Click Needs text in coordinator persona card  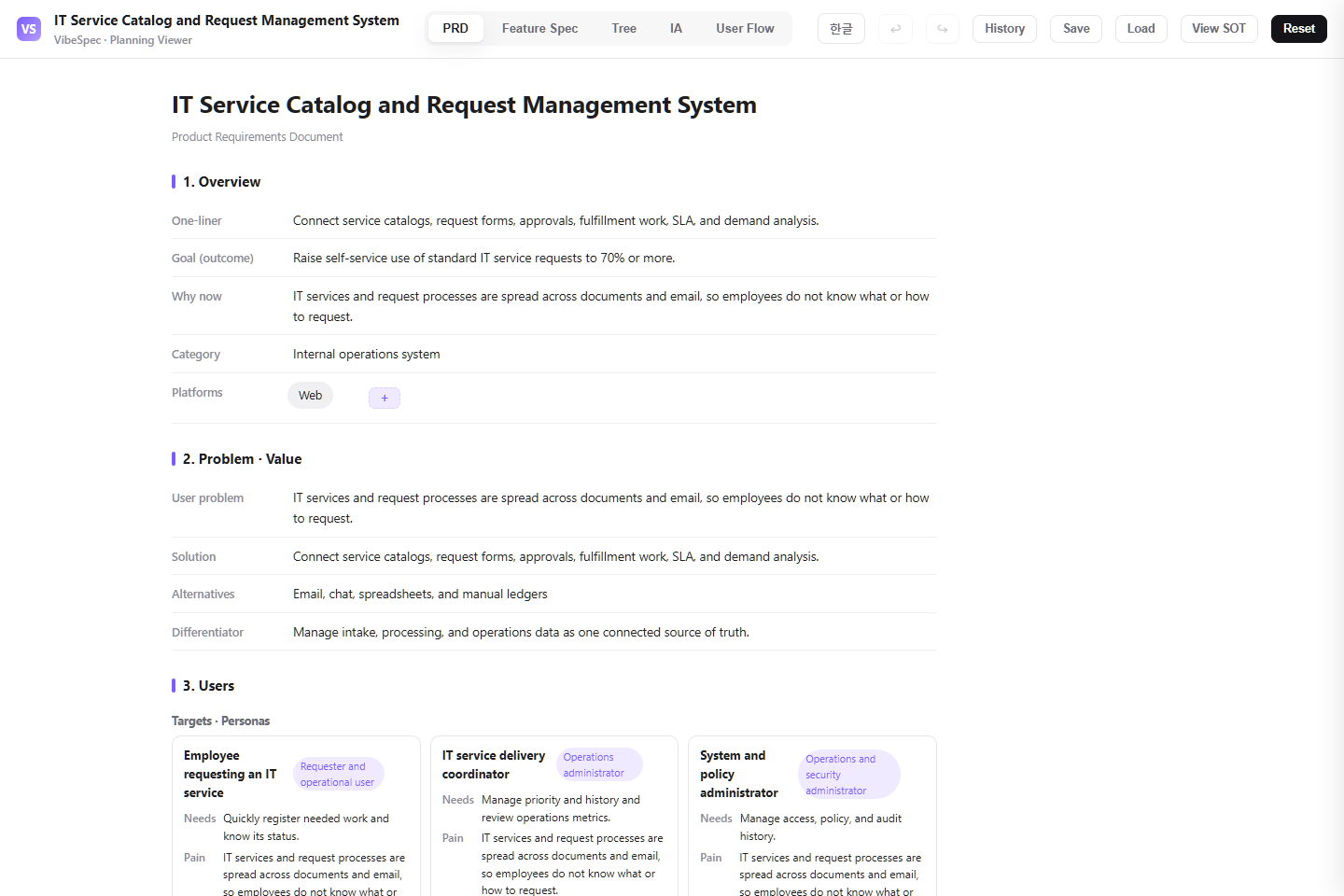[x=561, y=809]
